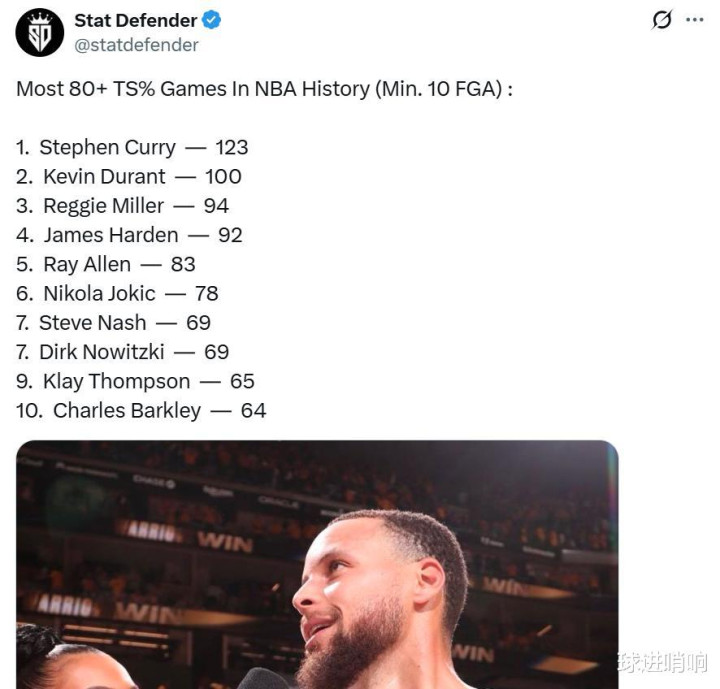Viewport: 720px width, 689px height.
Task: Click the 'Most 80+ TS% Games' headline text
Action: pyautogui.click(x=264, y=89)
